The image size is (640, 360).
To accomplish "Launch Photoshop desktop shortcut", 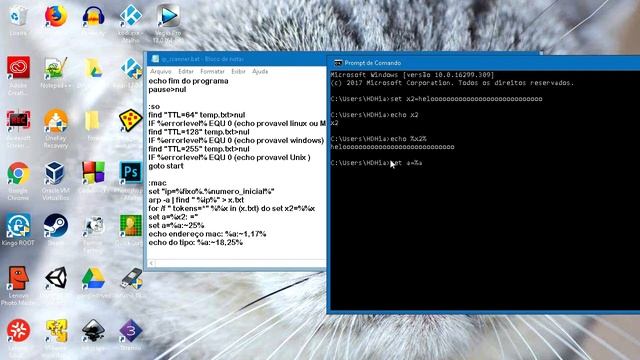I will [x=131, y=172].
